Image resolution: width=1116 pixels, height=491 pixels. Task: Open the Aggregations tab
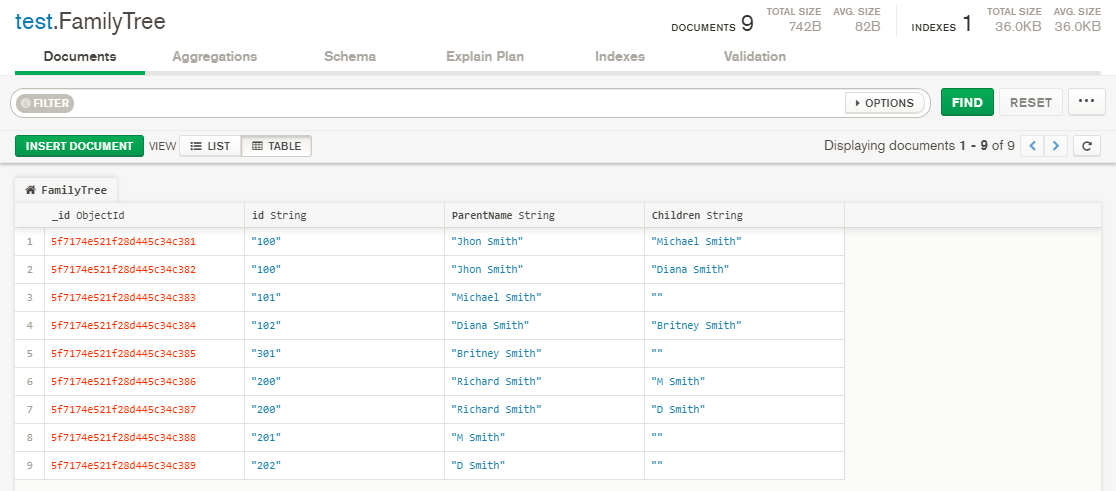214,57
